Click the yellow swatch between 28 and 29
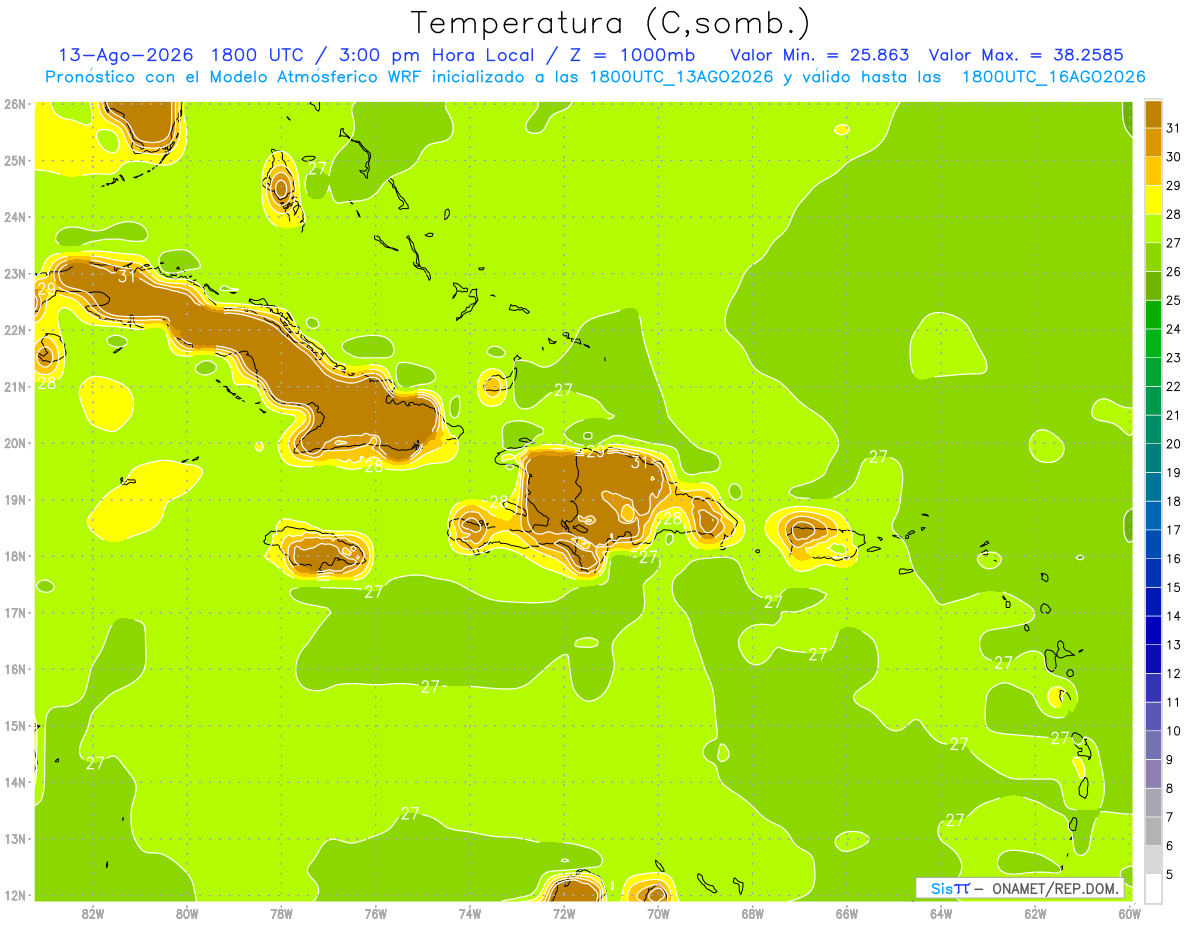This screenshot has width=1200, height=927. pos(1153,199)
